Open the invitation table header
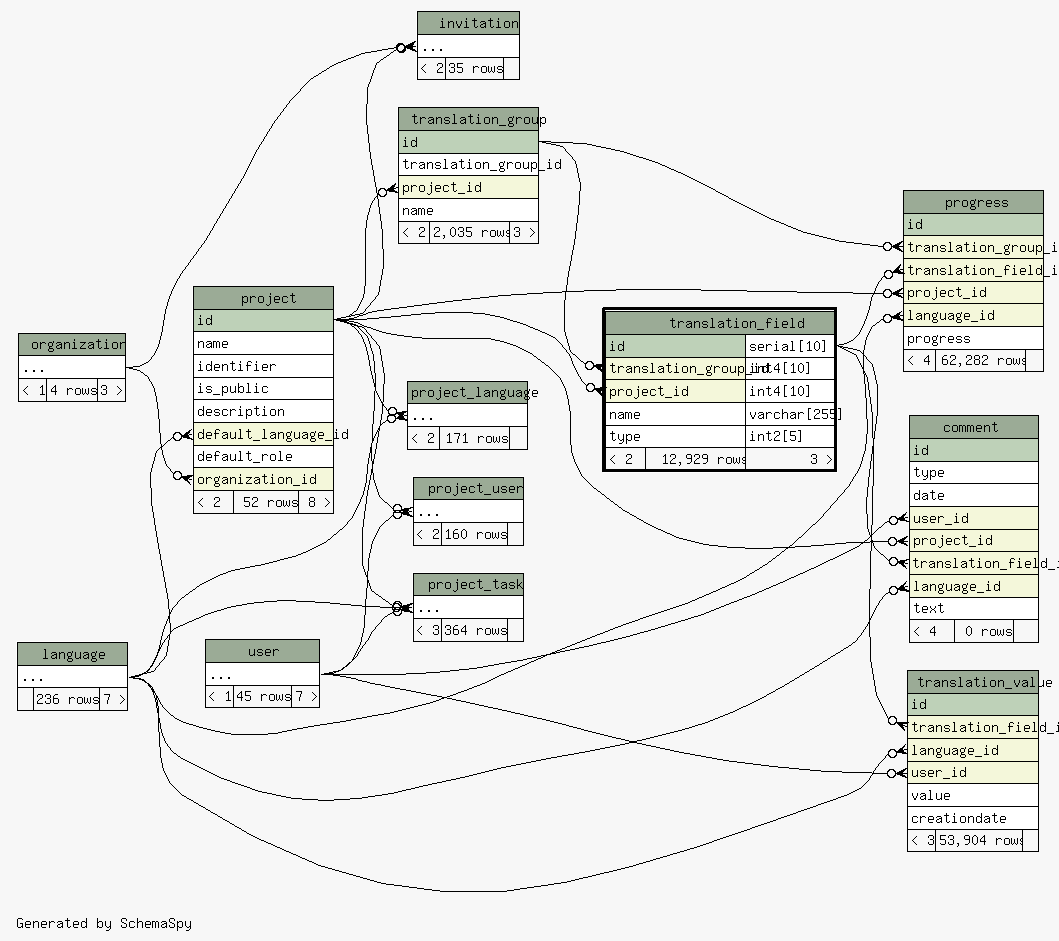 point(468,23)
